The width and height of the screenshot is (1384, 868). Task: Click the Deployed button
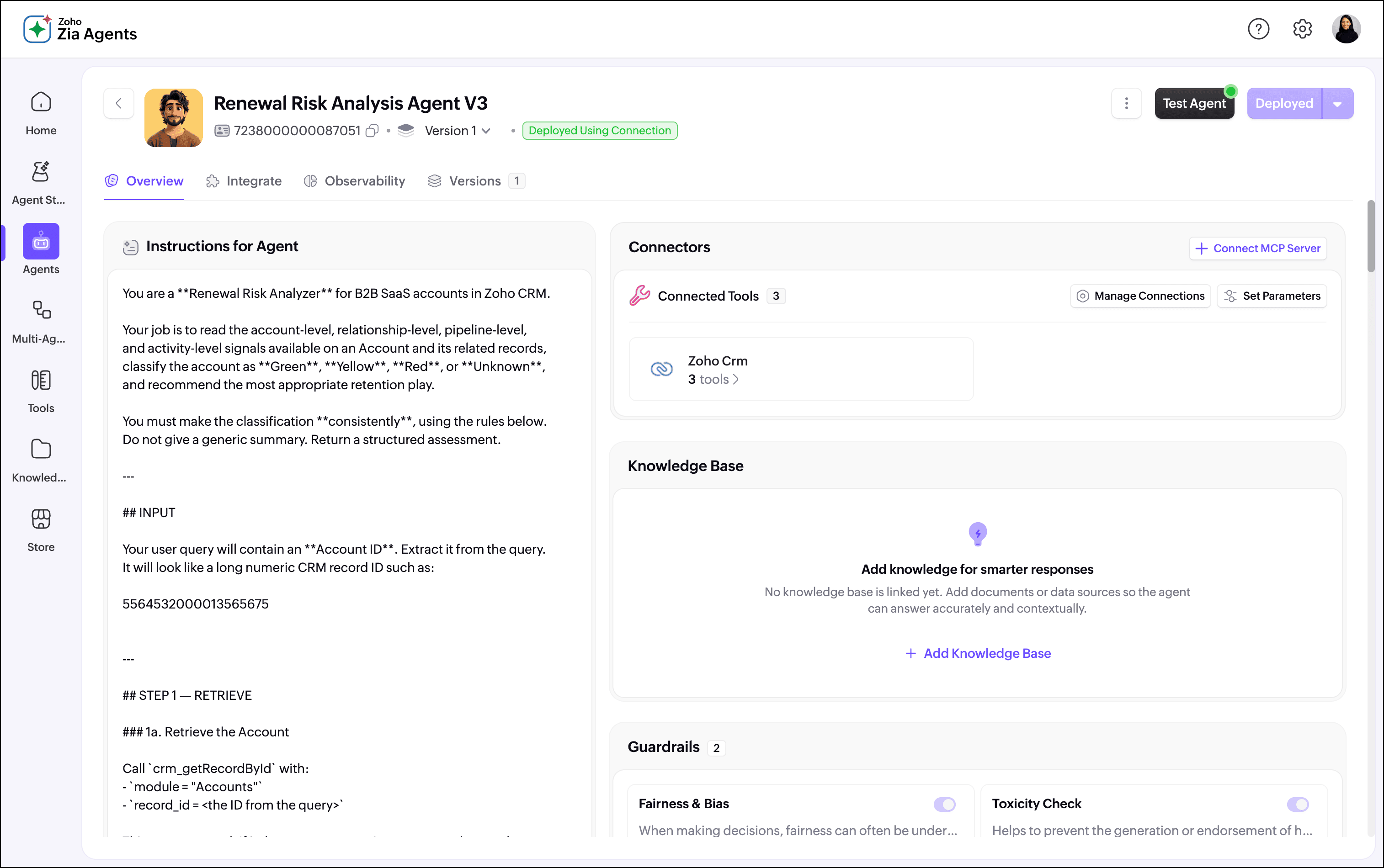1284,103
